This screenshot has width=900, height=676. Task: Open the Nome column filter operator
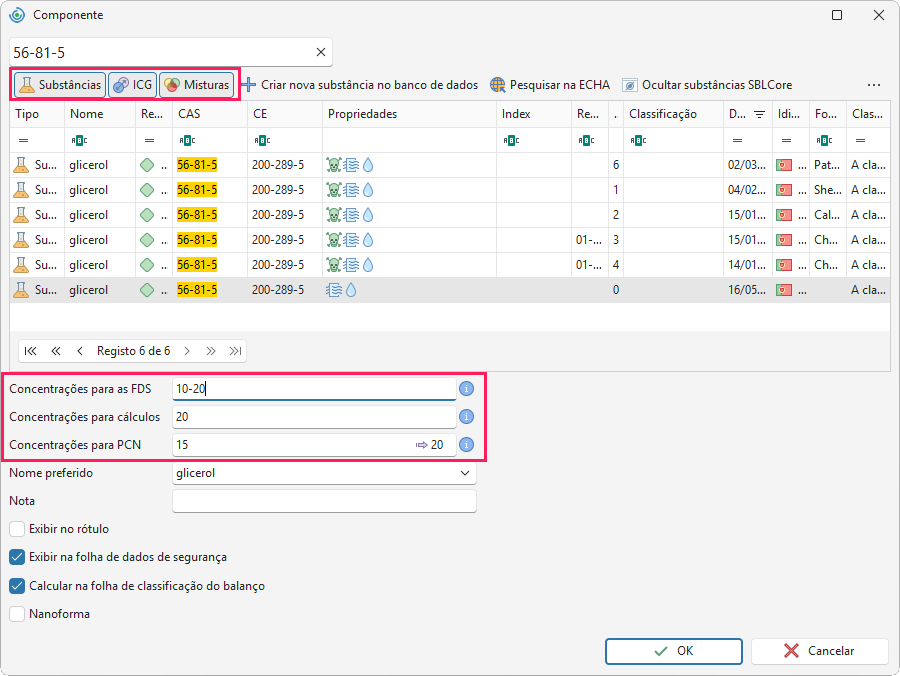79,140
